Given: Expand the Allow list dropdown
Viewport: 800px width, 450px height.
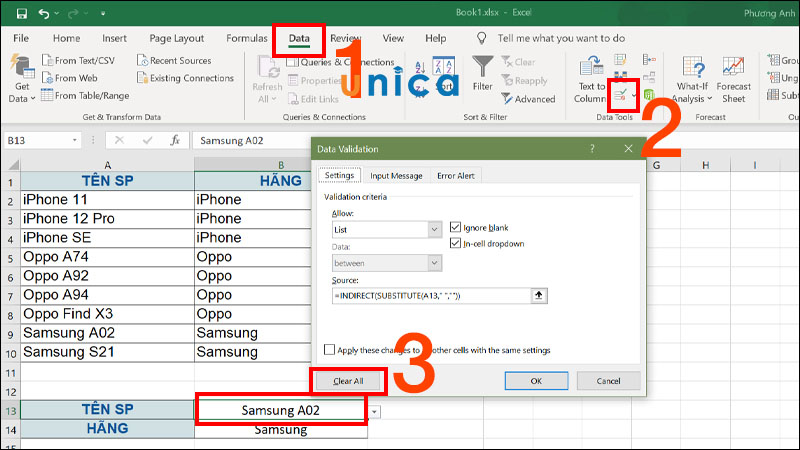Looking at the screenshot, I should point(434,230).
